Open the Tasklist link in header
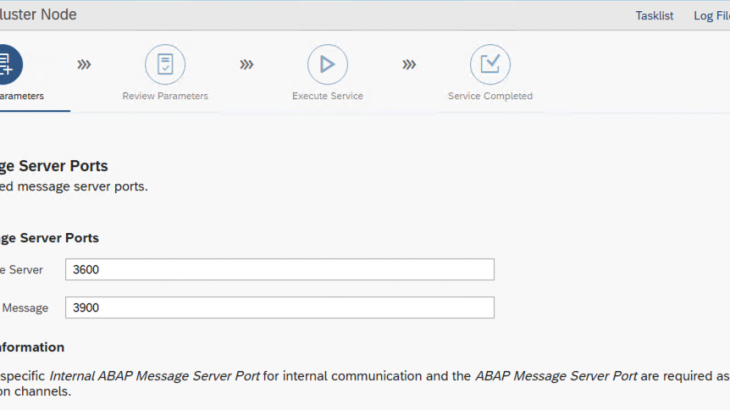Viewport: 730px width, 410px height. [654, 16]
